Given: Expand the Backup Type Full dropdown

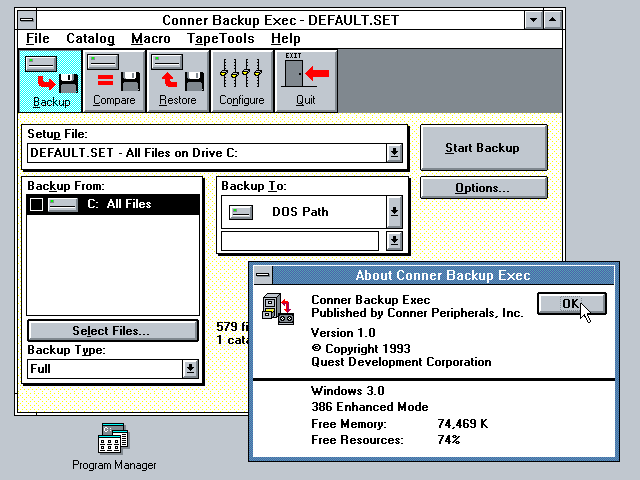Looking at the screenshot, I should coord(190,369).
